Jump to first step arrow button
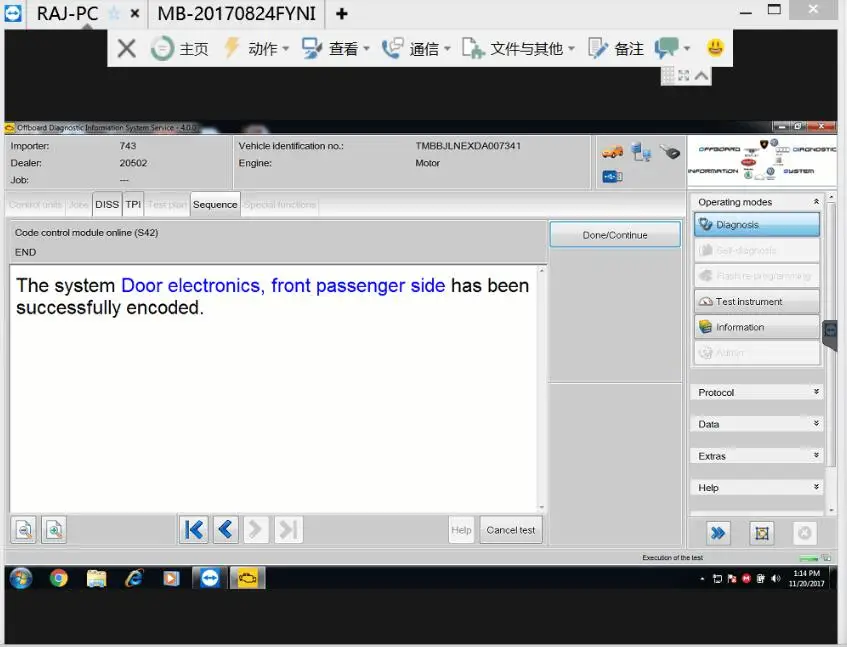This screenshot has width=847, height=647. coord(193,530)
